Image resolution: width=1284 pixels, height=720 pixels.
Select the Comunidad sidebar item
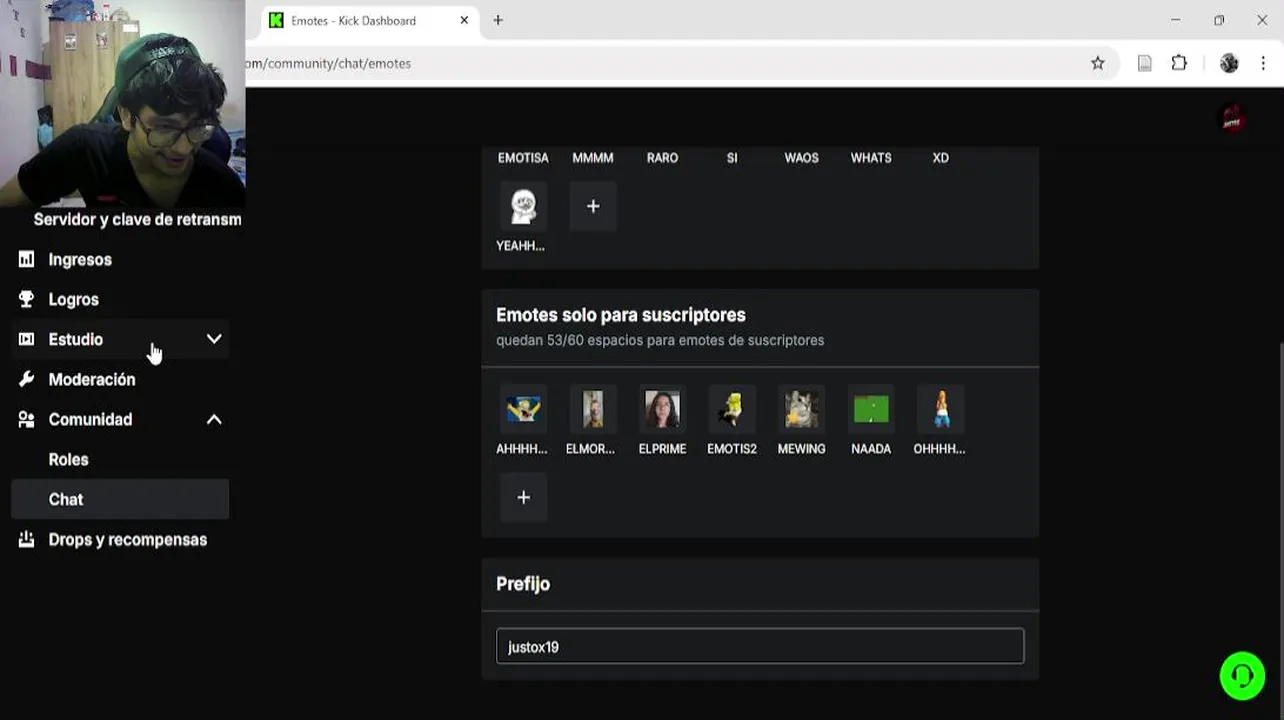tap(120, 420)
